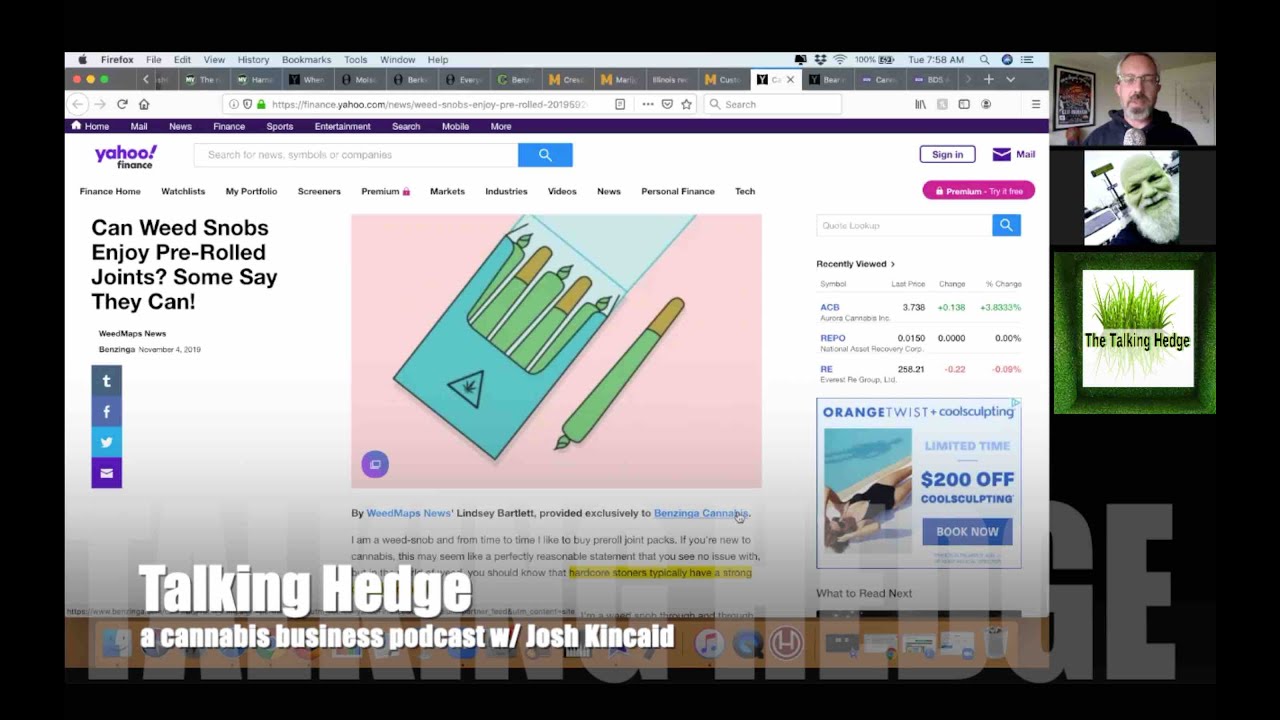
Task: Open the Tools menu
Action: coord(355,60)
